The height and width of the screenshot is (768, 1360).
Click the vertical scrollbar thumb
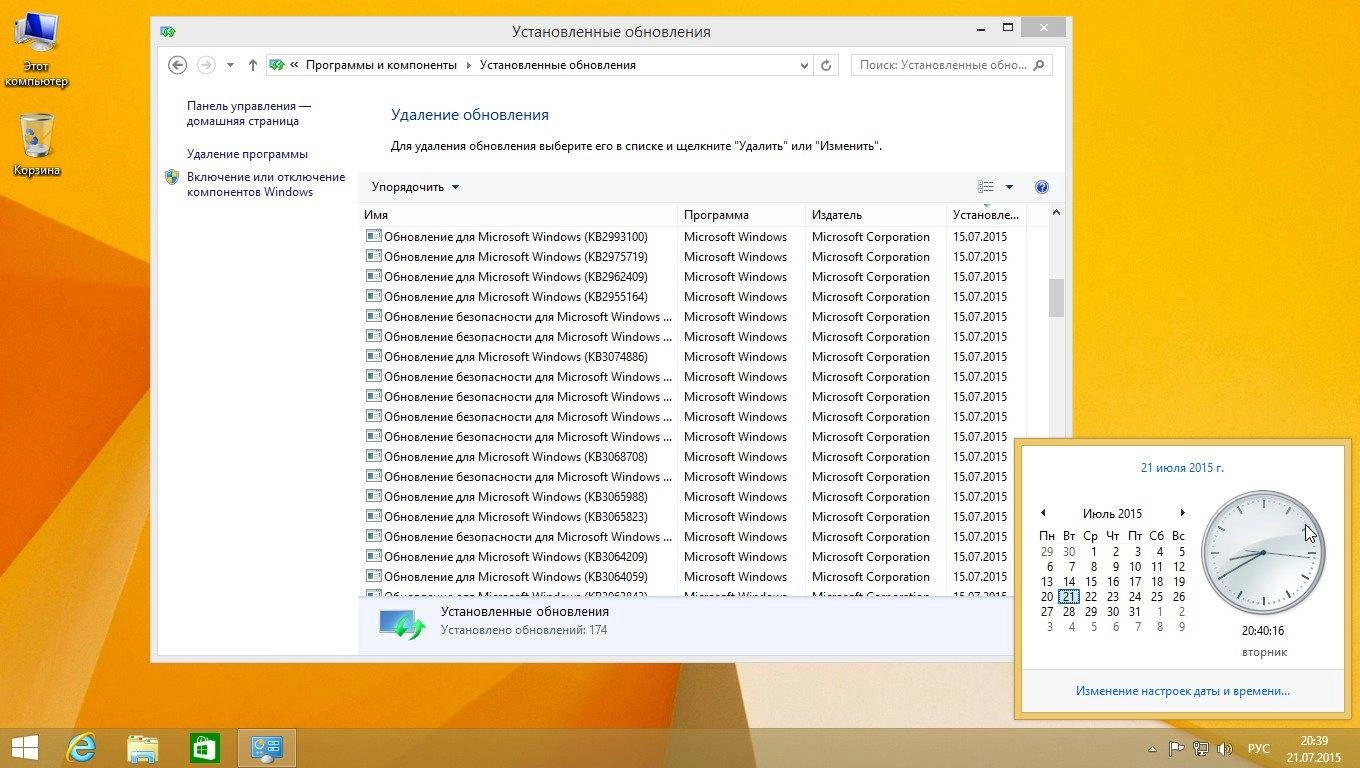[x=1056, y=298]
